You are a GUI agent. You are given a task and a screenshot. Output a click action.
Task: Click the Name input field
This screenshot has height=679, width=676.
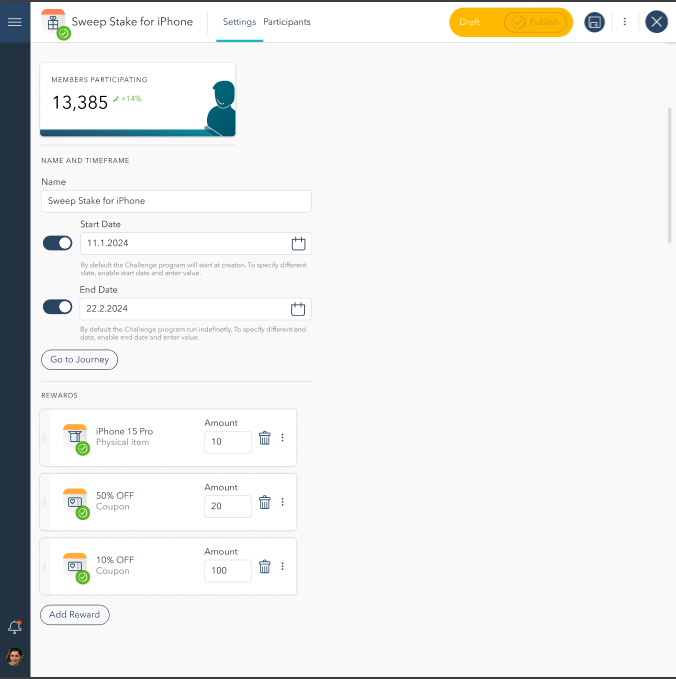pos(176,201)
